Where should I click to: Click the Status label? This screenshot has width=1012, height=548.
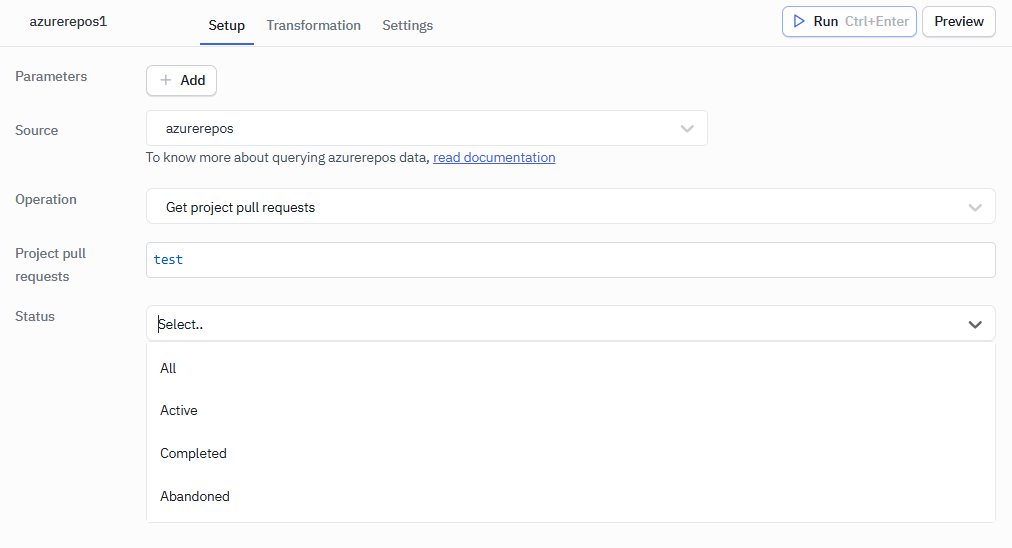(35, 316)
